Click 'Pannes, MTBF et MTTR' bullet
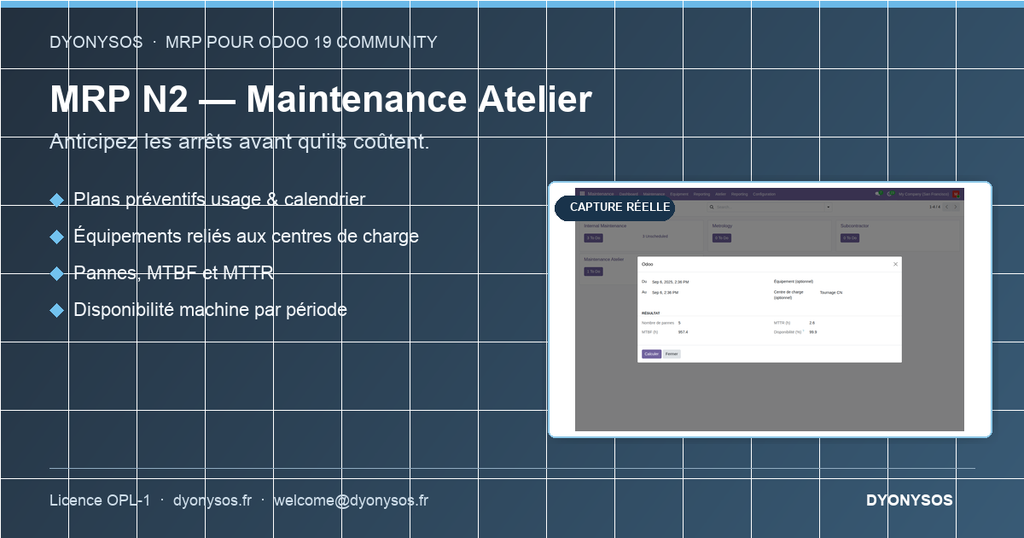 tap(174, 272)
